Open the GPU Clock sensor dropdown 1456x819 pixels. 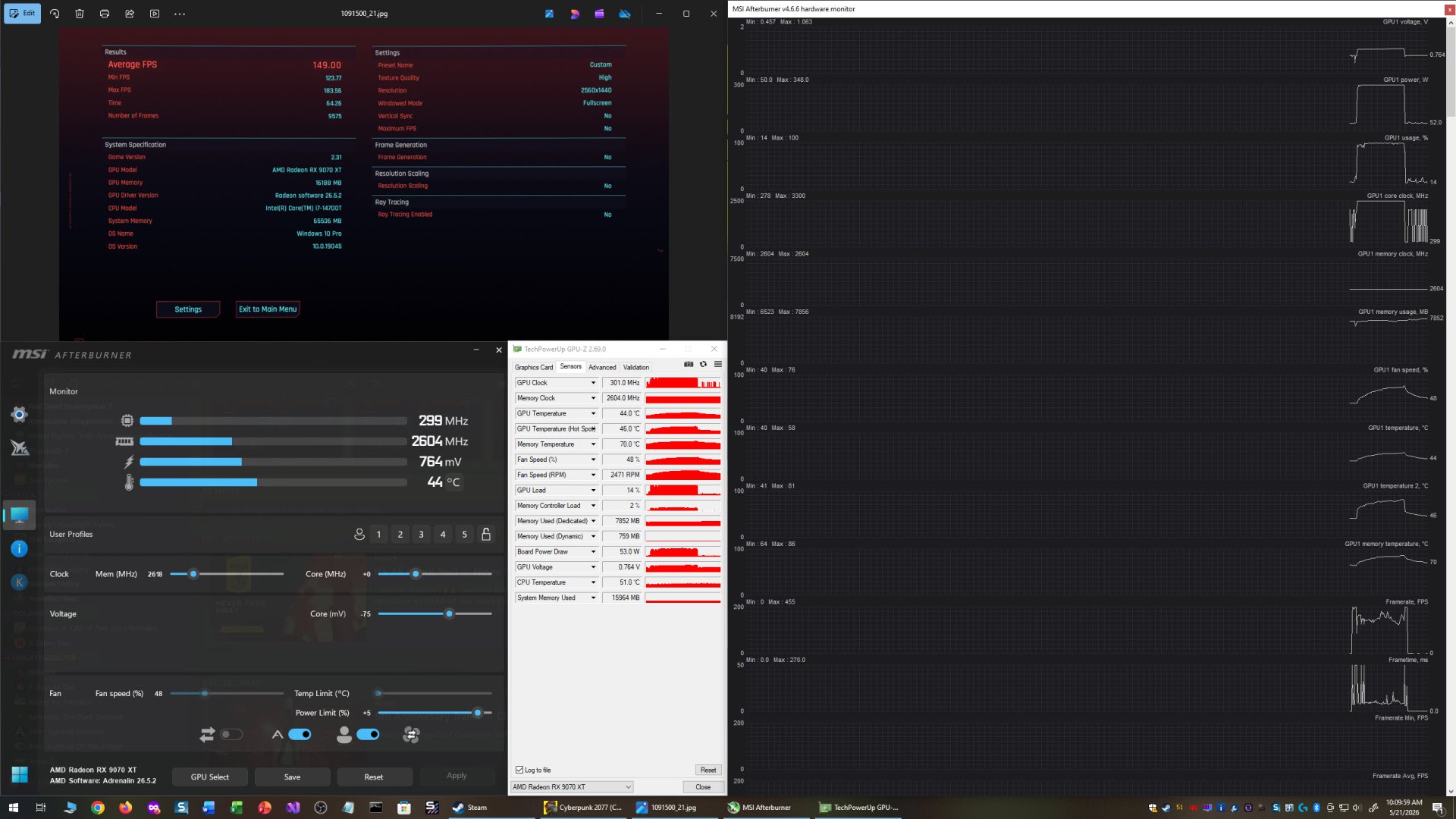click(593, 383)
